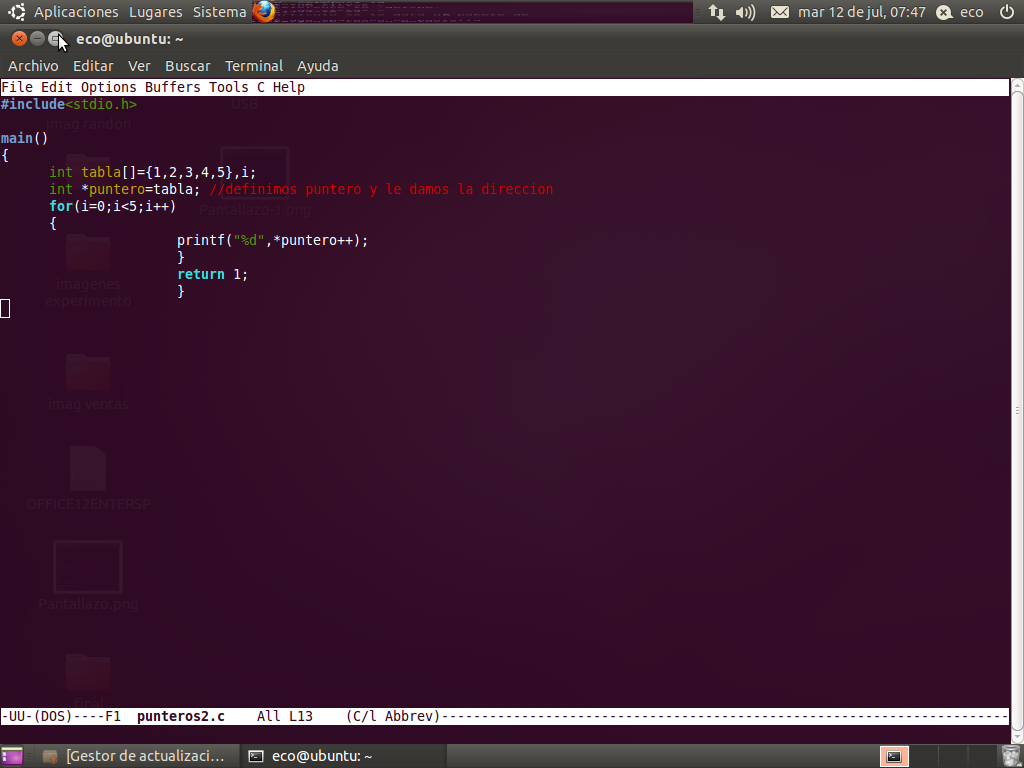Click the for(i=0;i<5;i++) line
The image size is (1024, 768).
pyautogui.click(x=112, y=206)
